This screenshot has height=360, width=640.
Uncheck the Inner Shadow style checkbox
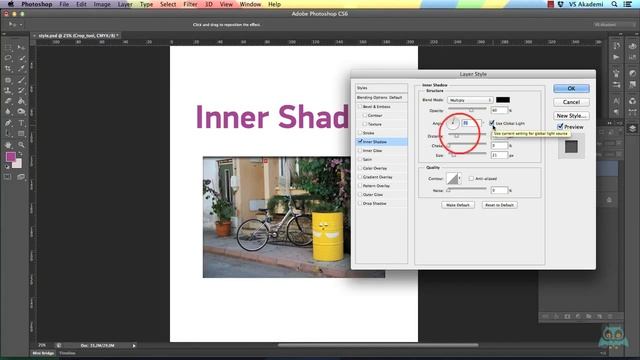tap(360, 141)
